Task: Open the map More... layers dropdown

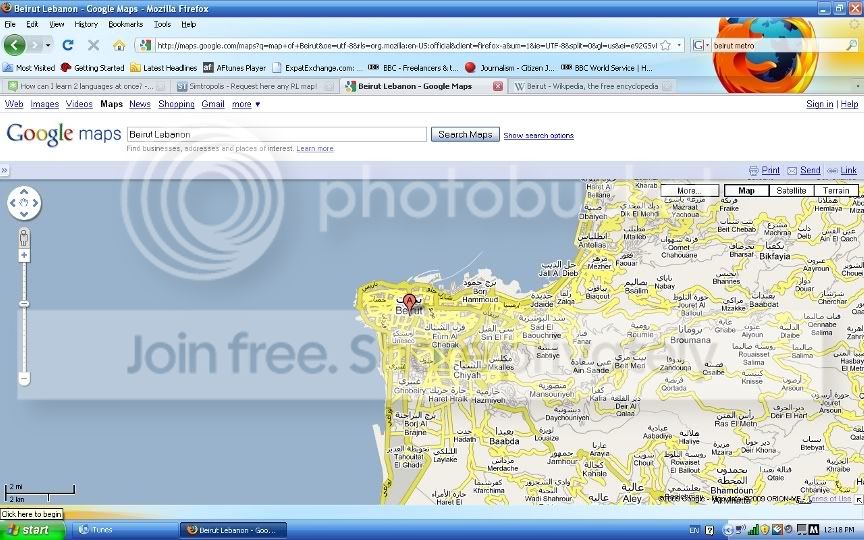Action: coord(689,191)
